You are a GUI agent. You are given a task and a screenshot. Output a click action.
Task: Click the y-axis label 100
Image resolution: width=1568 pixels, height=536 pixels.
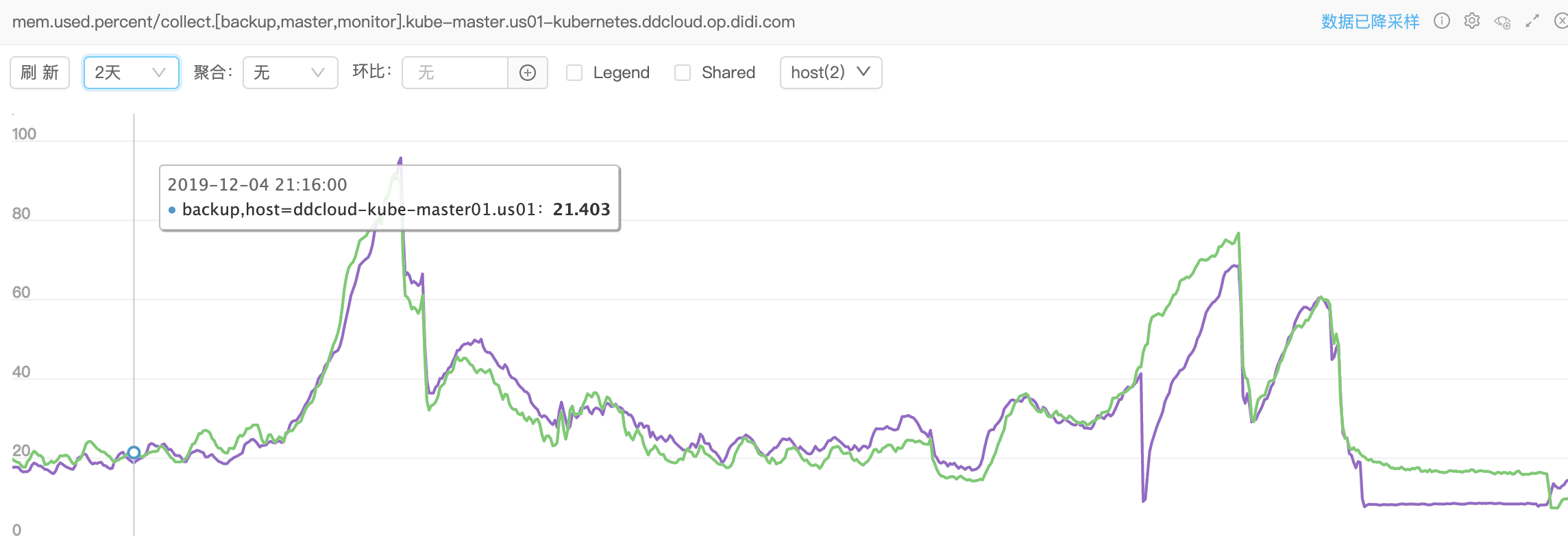(x=23, y=134)
